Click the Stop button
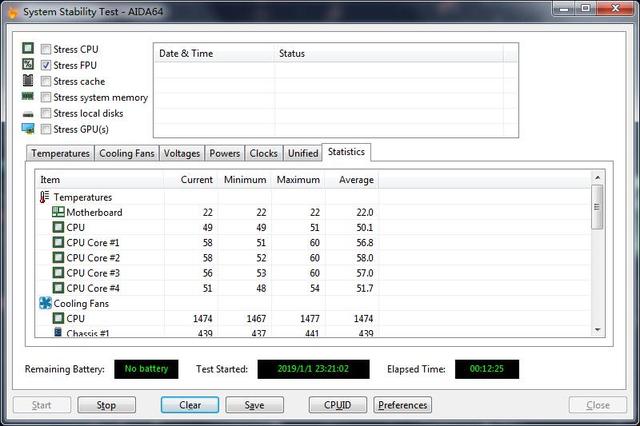Screen dimensions: 640x426 [107, 405]
